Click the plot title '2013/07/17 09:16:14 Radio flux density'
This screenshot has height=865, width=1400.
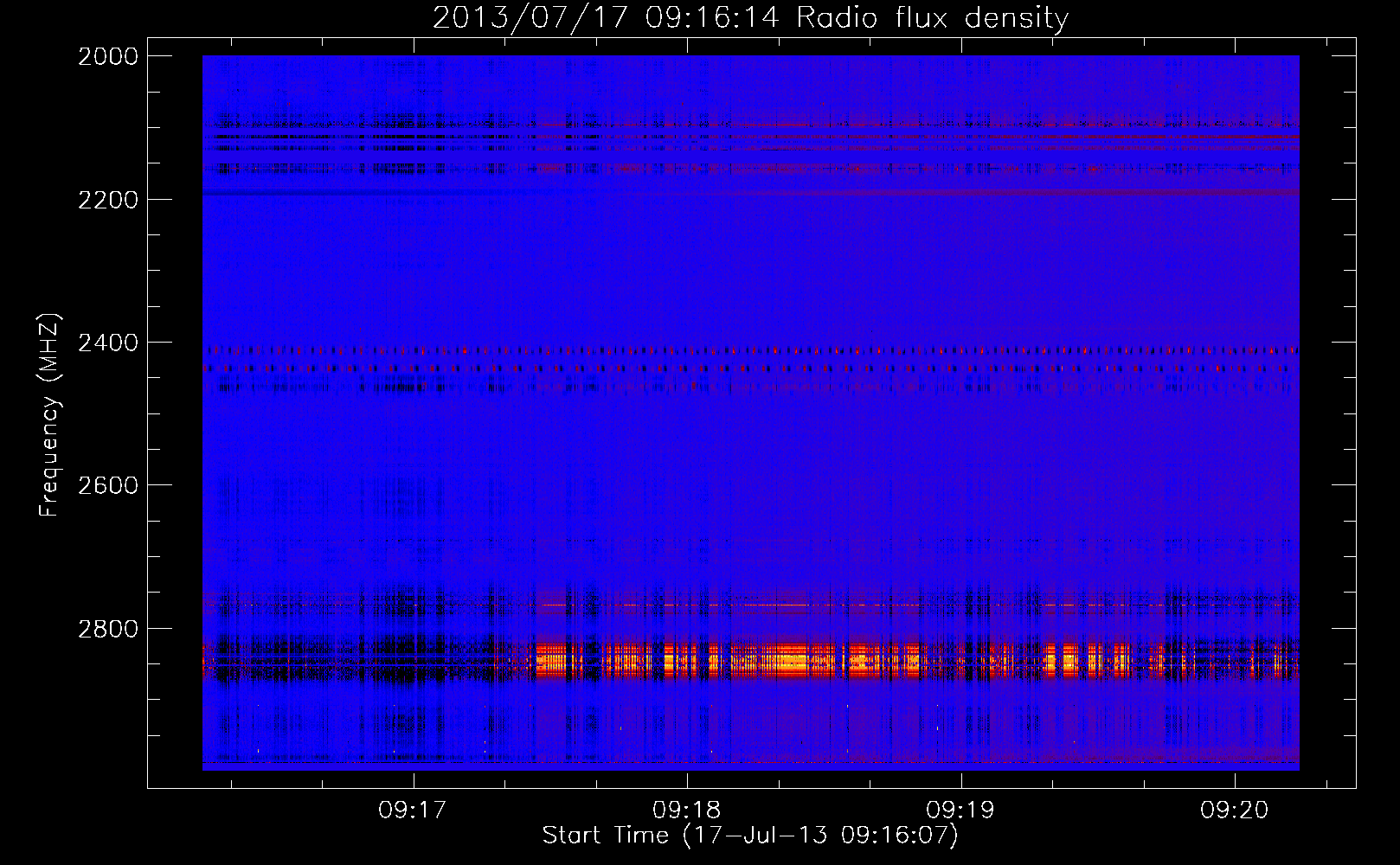(750, 18)
